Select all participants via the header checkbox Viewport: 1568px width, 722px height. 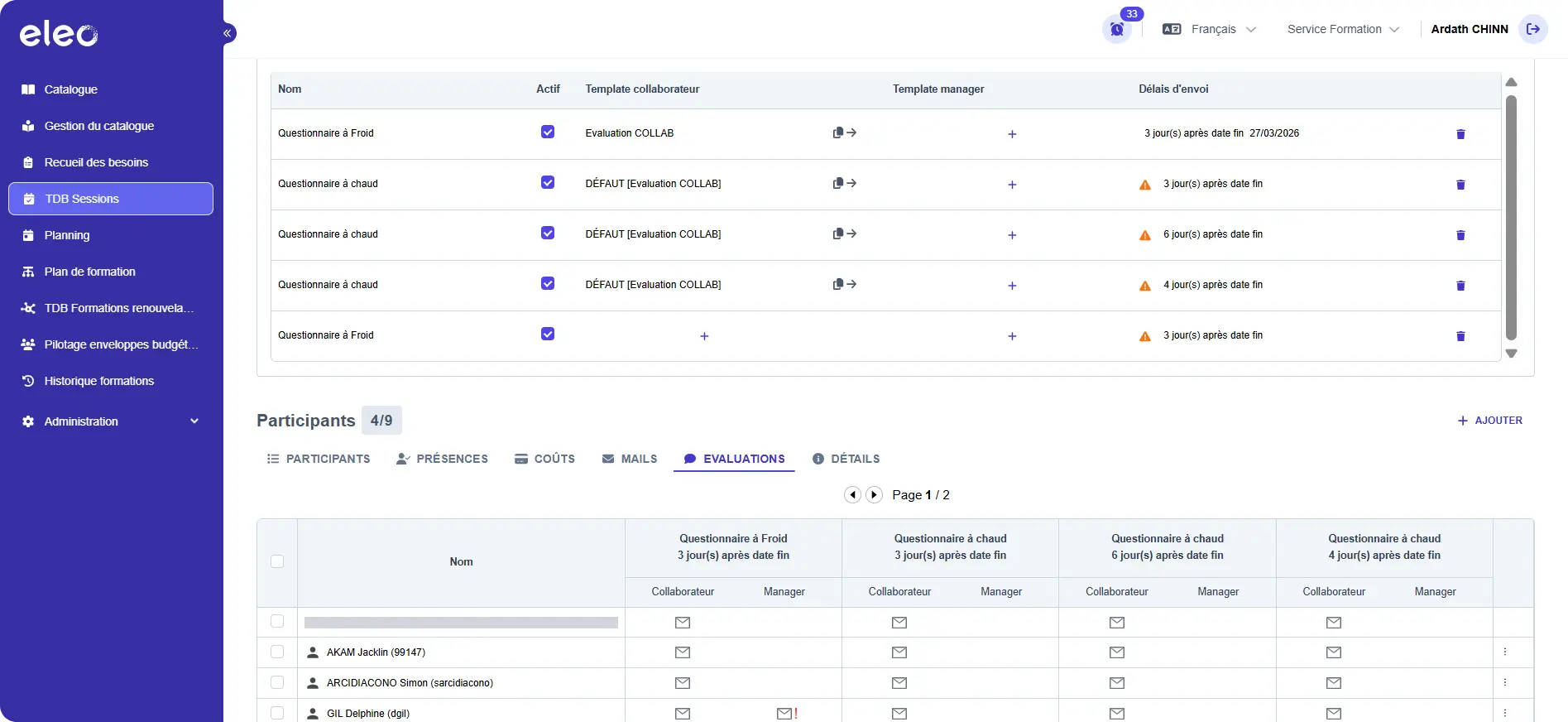point(277,561)
